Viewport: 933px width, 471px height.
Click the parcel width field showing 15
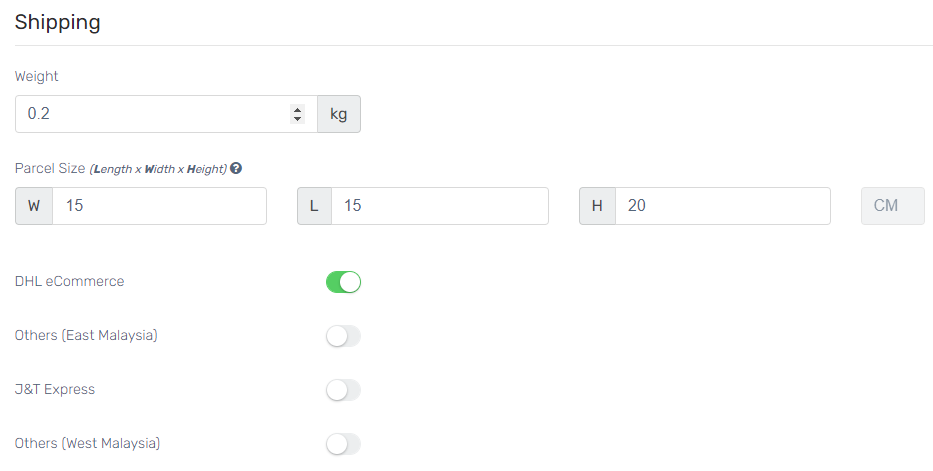click(159, 206)
